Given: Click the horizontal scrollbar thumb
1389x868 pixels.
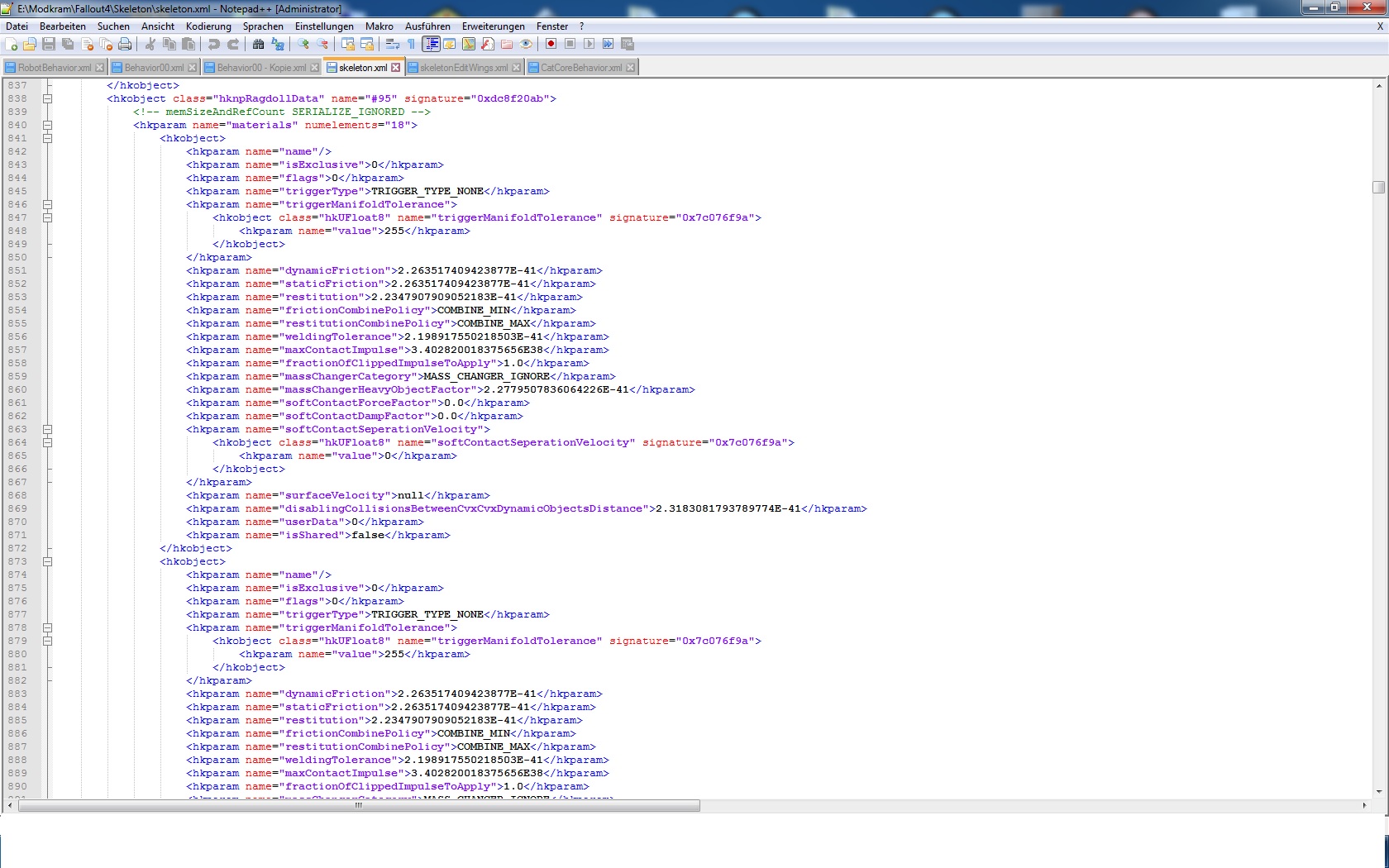Looking at the screenshot, I should tap(359, 805).
